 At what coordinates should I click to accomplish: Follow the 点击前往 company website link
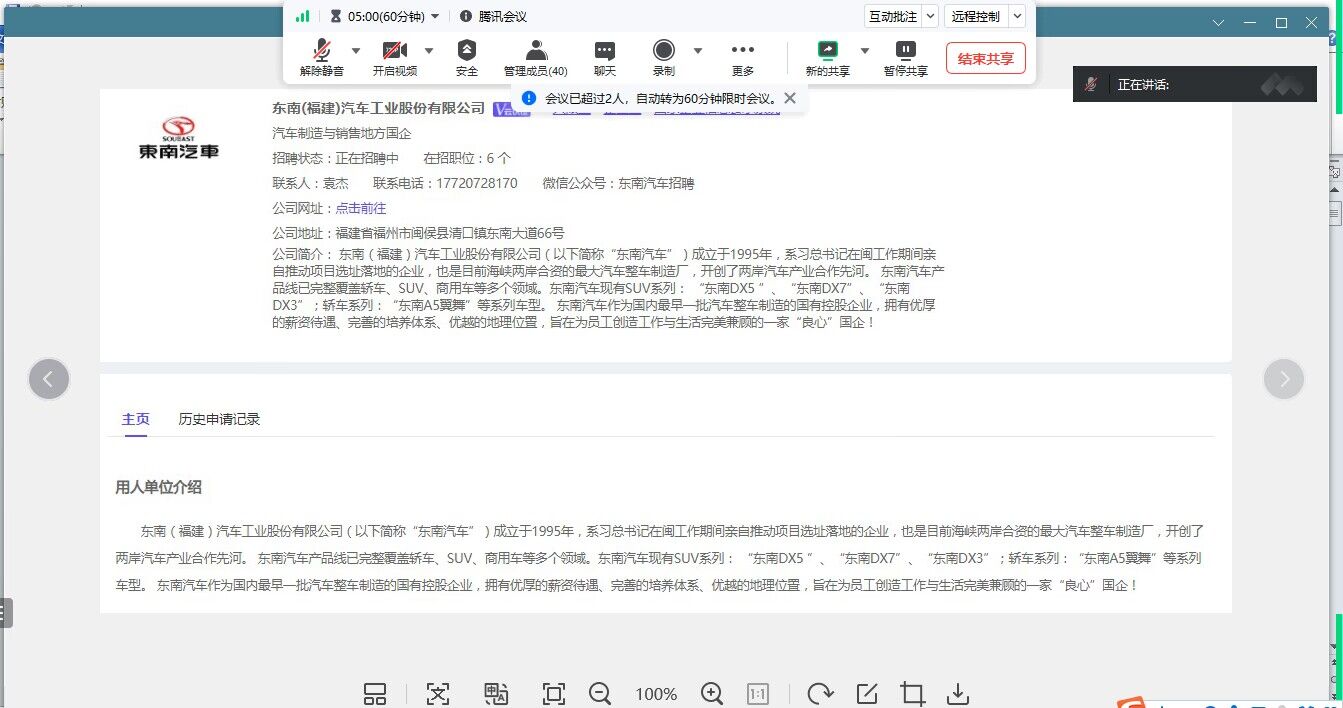click(360, 208)
